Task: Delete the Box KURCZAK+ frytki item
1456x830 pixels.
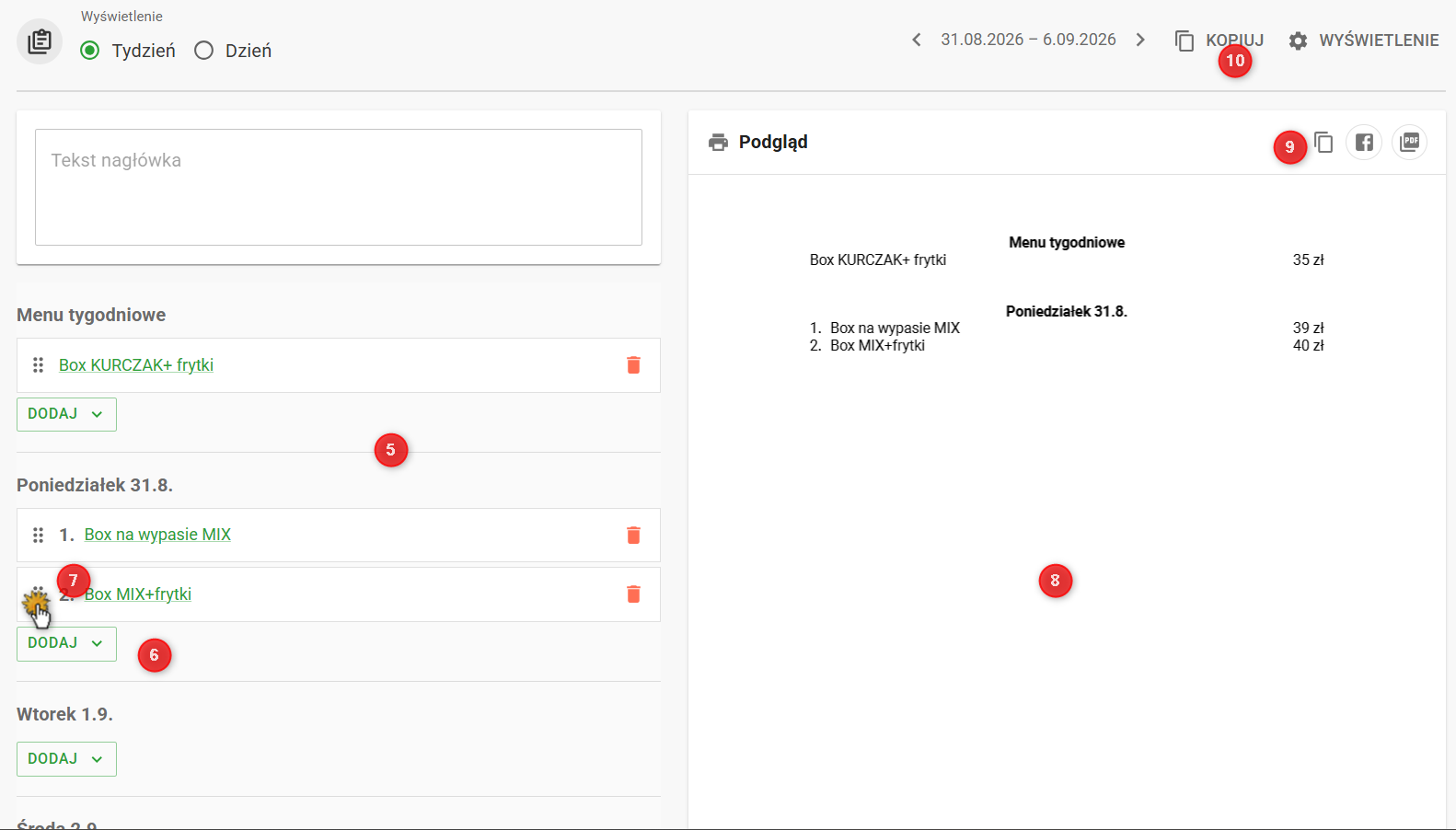Action: tap(633, 365)
